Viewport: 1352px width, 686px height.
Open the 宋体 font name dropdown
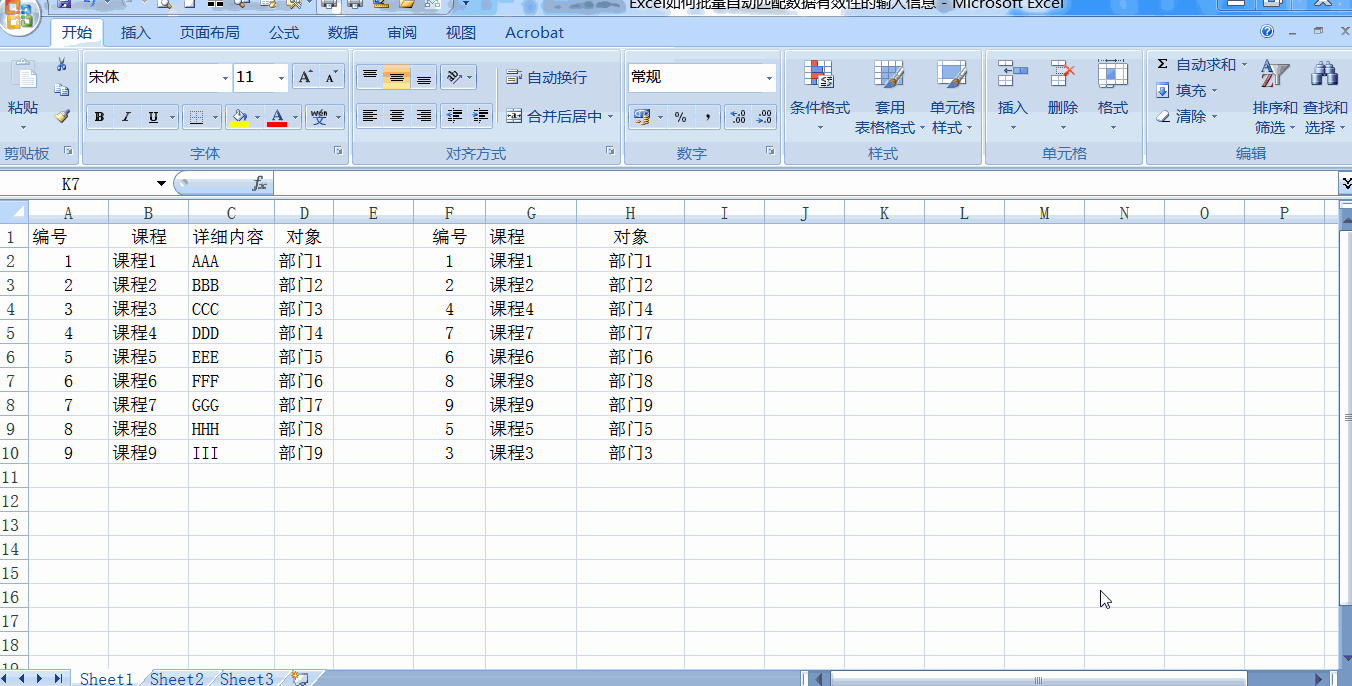(225, 78)
